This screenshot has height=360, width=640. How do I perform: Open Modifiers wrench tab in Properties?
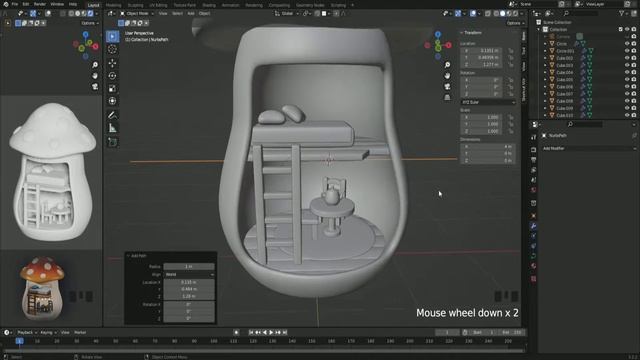point(533,226)
